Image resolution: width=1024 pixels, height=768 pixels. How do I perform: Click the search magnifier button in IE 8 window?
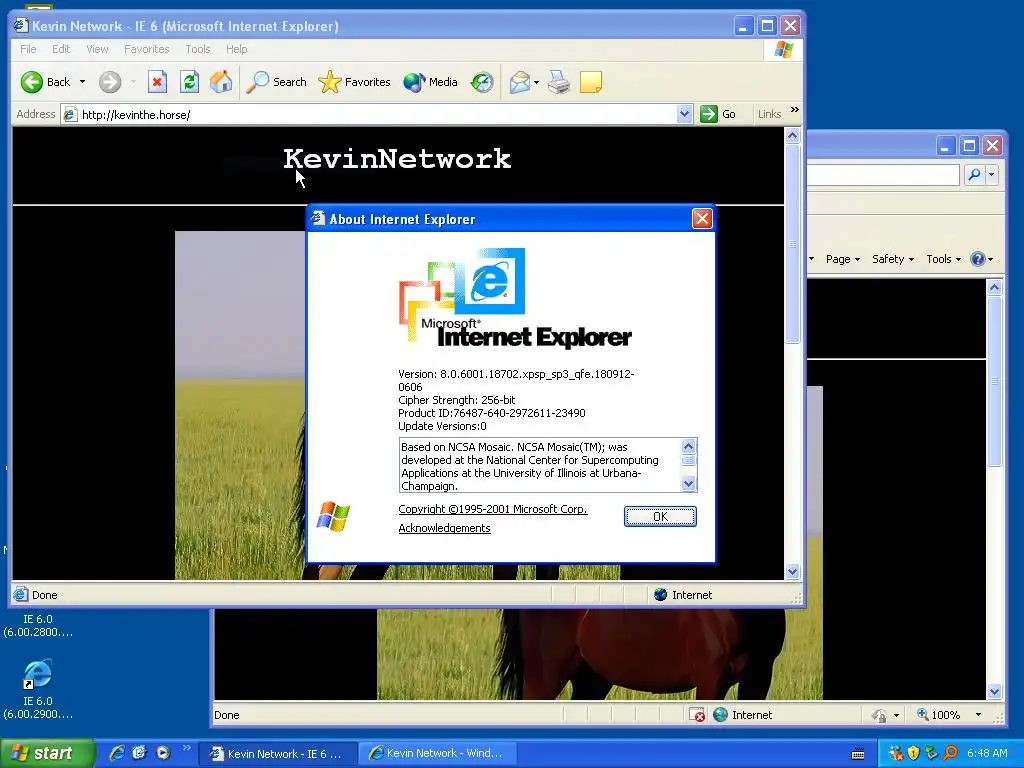(x=974, y=174)
